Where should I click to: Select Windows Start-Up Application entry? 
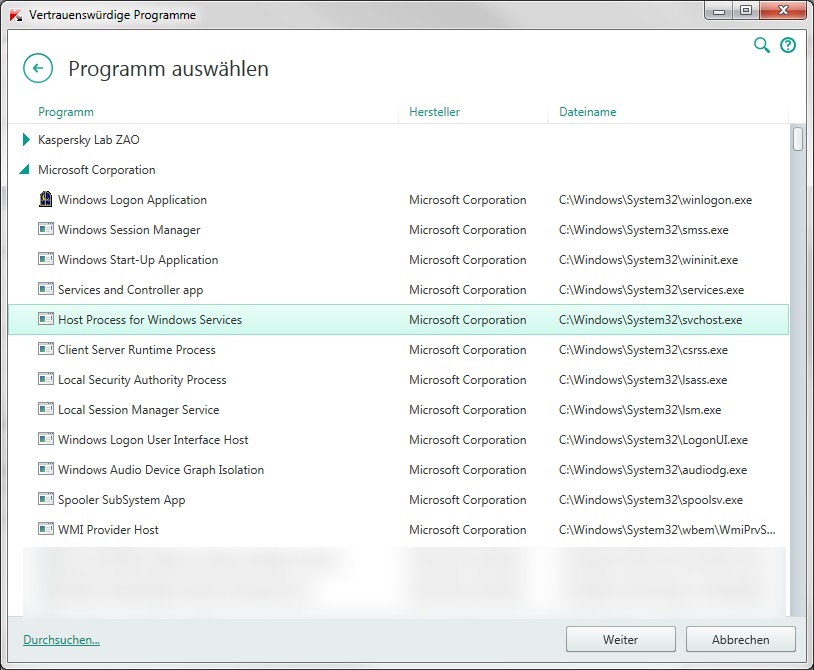coord(138,260)
